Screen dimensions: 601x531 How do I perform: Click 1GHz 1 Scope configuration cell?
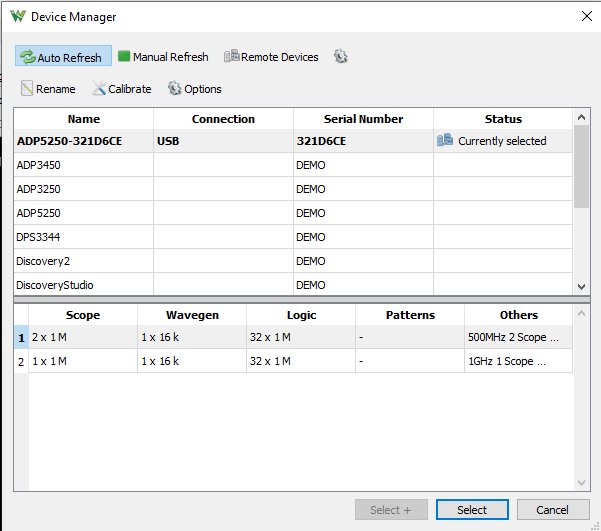pos(519,361)
